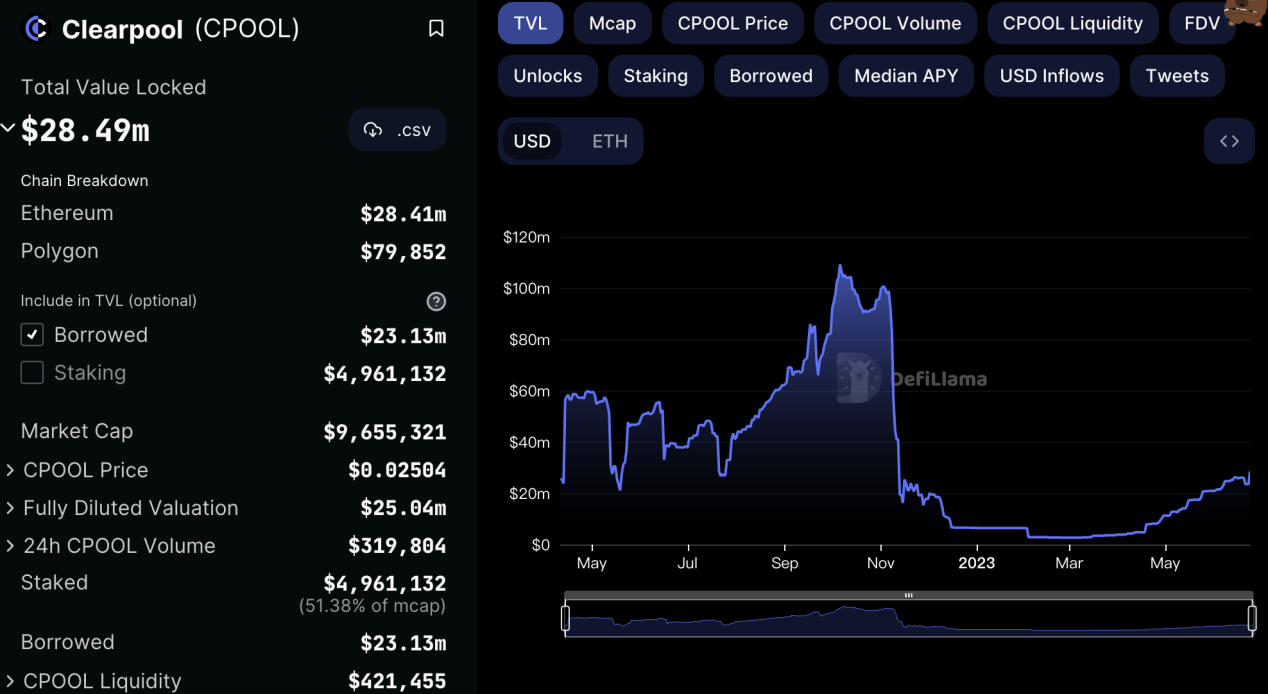Collapse the Total Value Locked breakdown

(9, 129)
